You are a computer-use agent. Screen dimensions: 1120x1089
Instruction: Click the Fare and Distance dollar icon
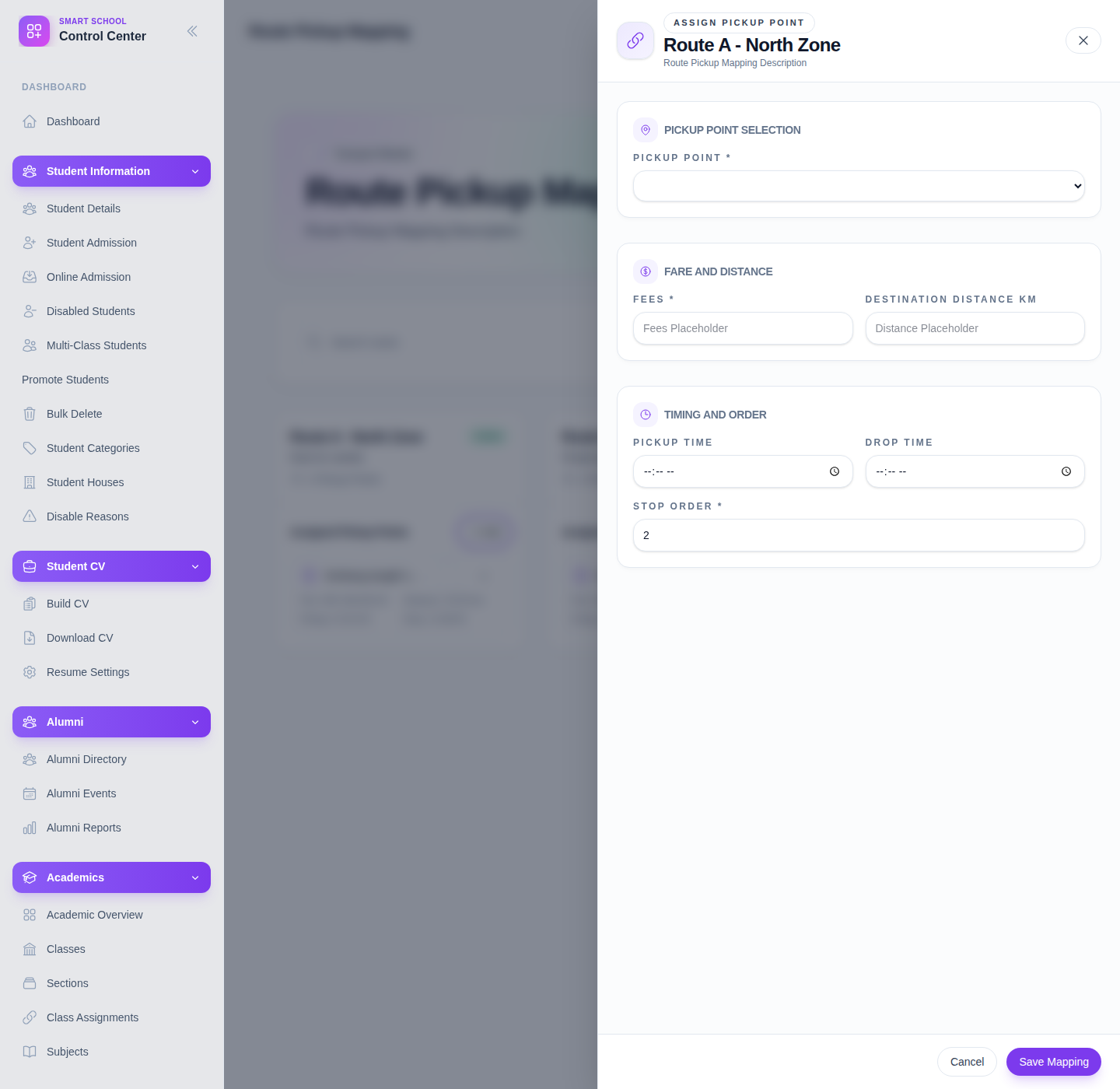click(646, 271)
